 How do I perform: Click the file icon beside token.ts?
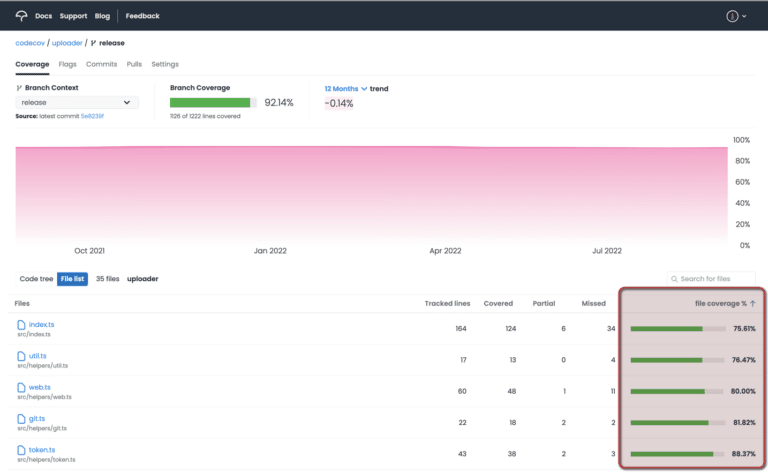tap(21, 450)
